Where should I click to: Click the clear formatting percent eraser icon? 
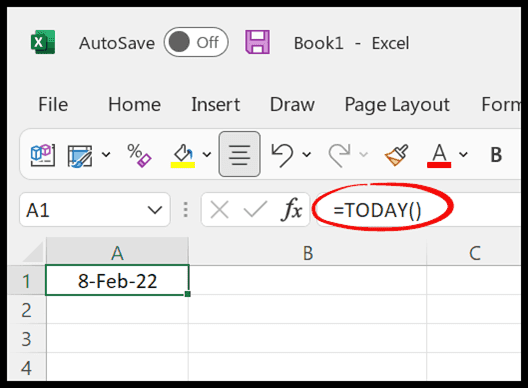pos(139,155)
